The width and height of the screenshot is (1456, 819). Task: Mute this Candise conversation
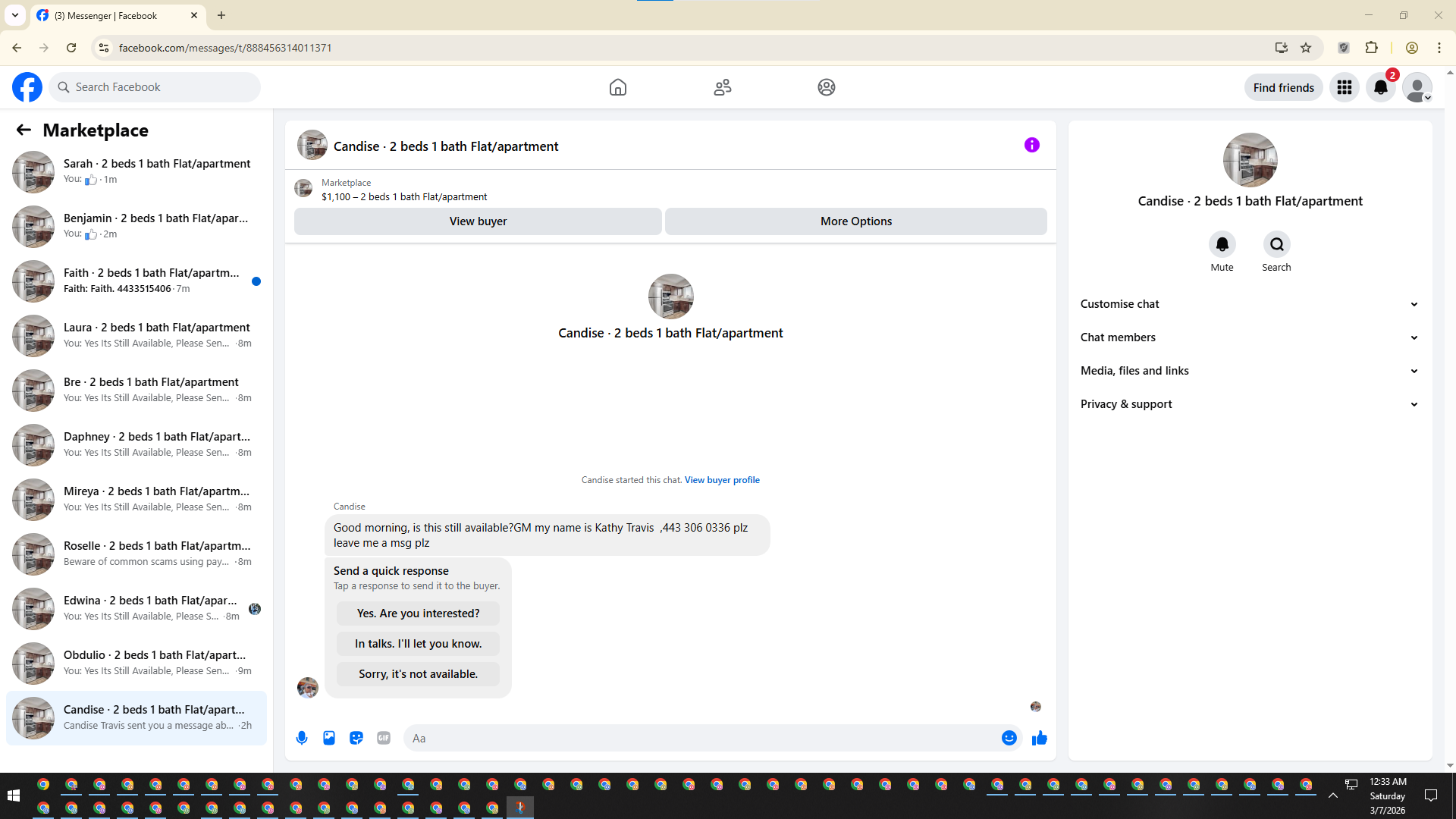point(1222,244)
